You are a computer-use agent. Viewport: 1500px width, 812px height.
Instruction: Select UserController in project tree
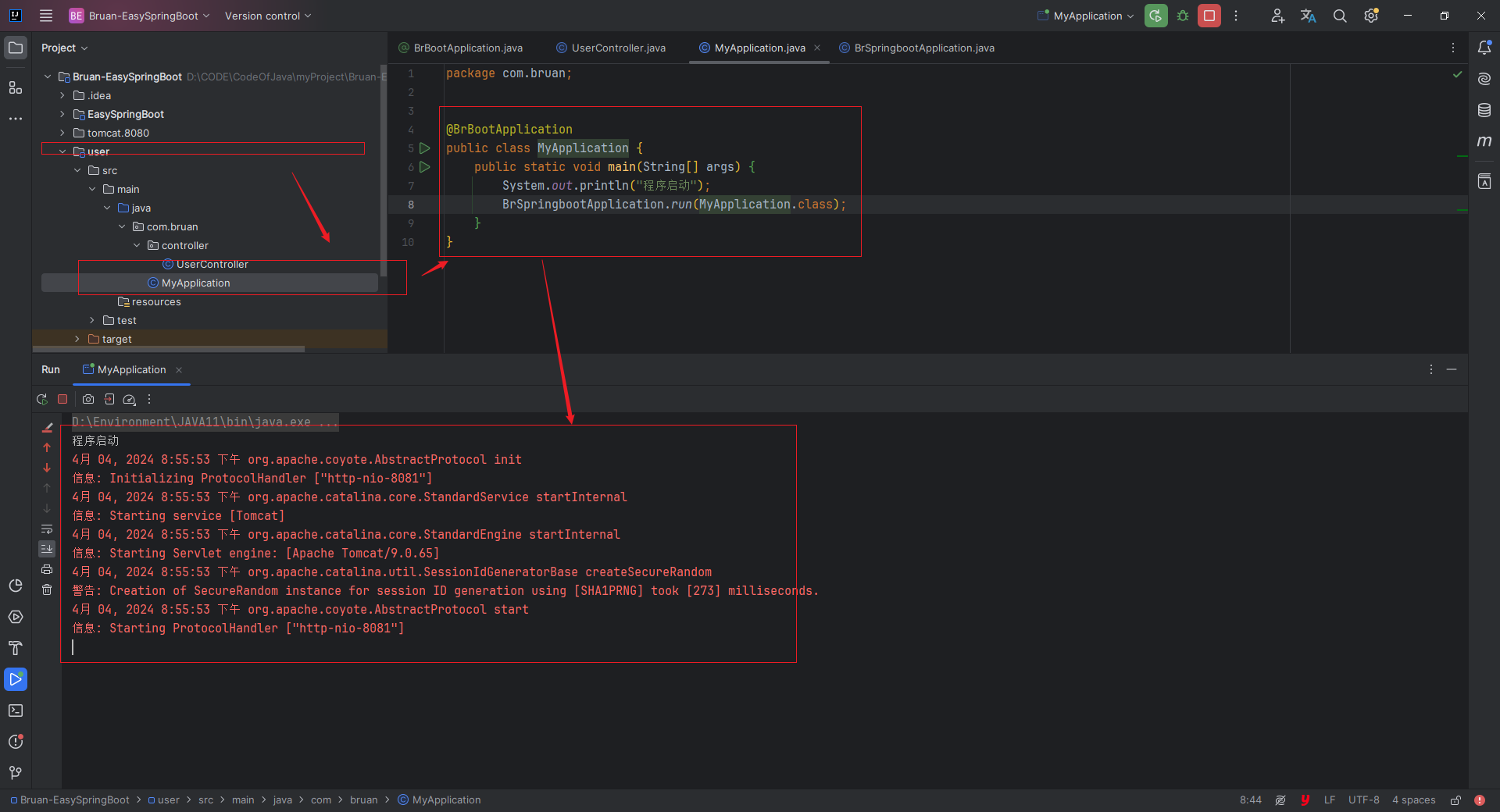205,264
